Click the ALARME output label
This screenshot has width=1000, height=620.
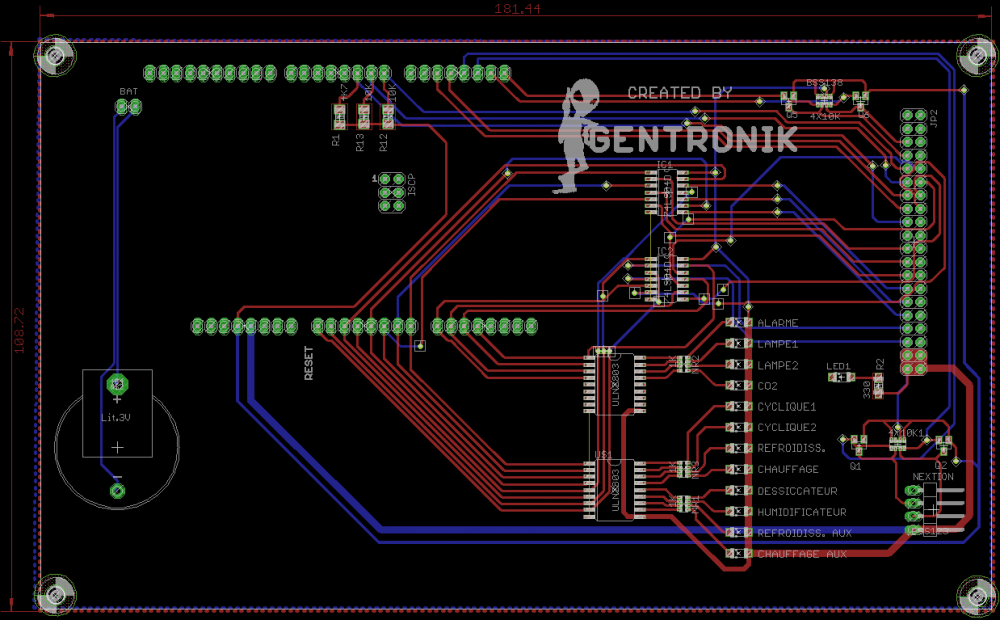point(777,323)
